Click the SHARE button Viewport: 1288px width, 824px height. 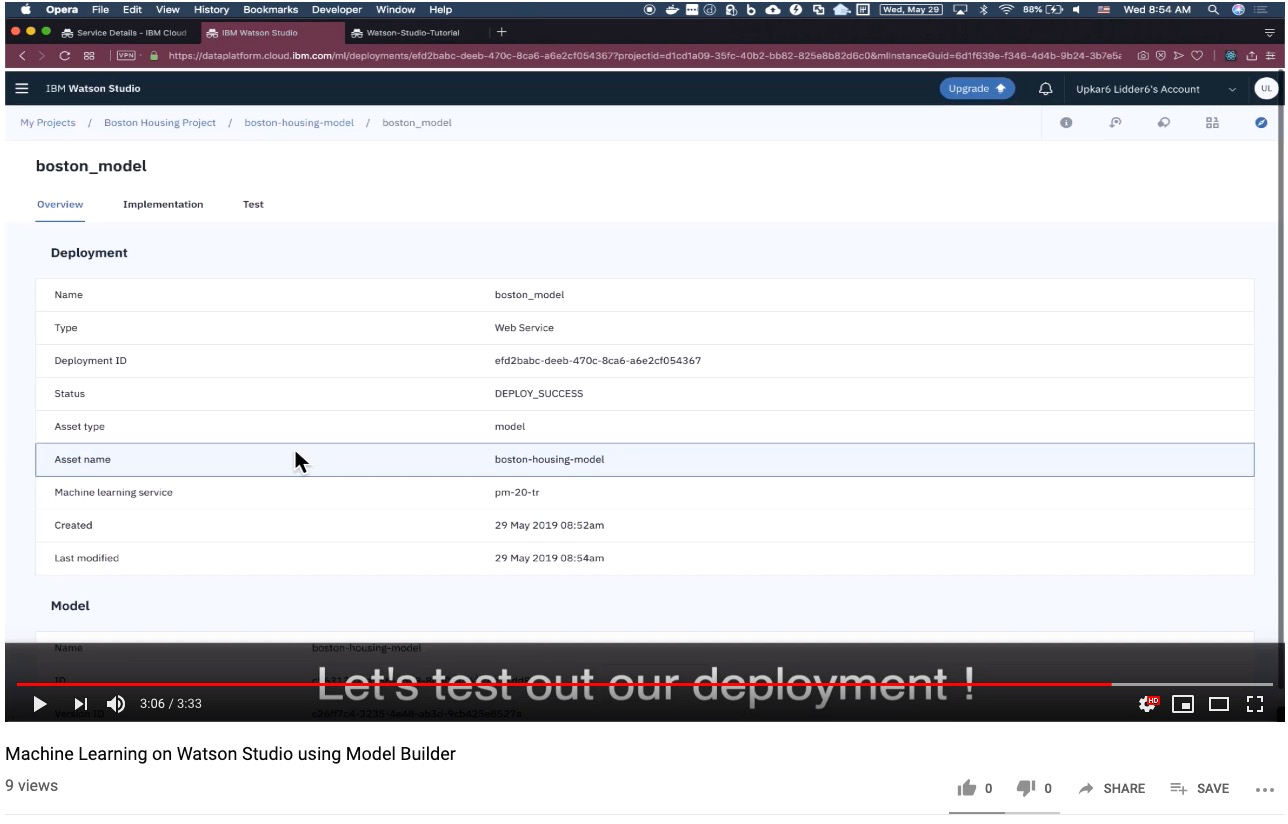pos(1112,788)
